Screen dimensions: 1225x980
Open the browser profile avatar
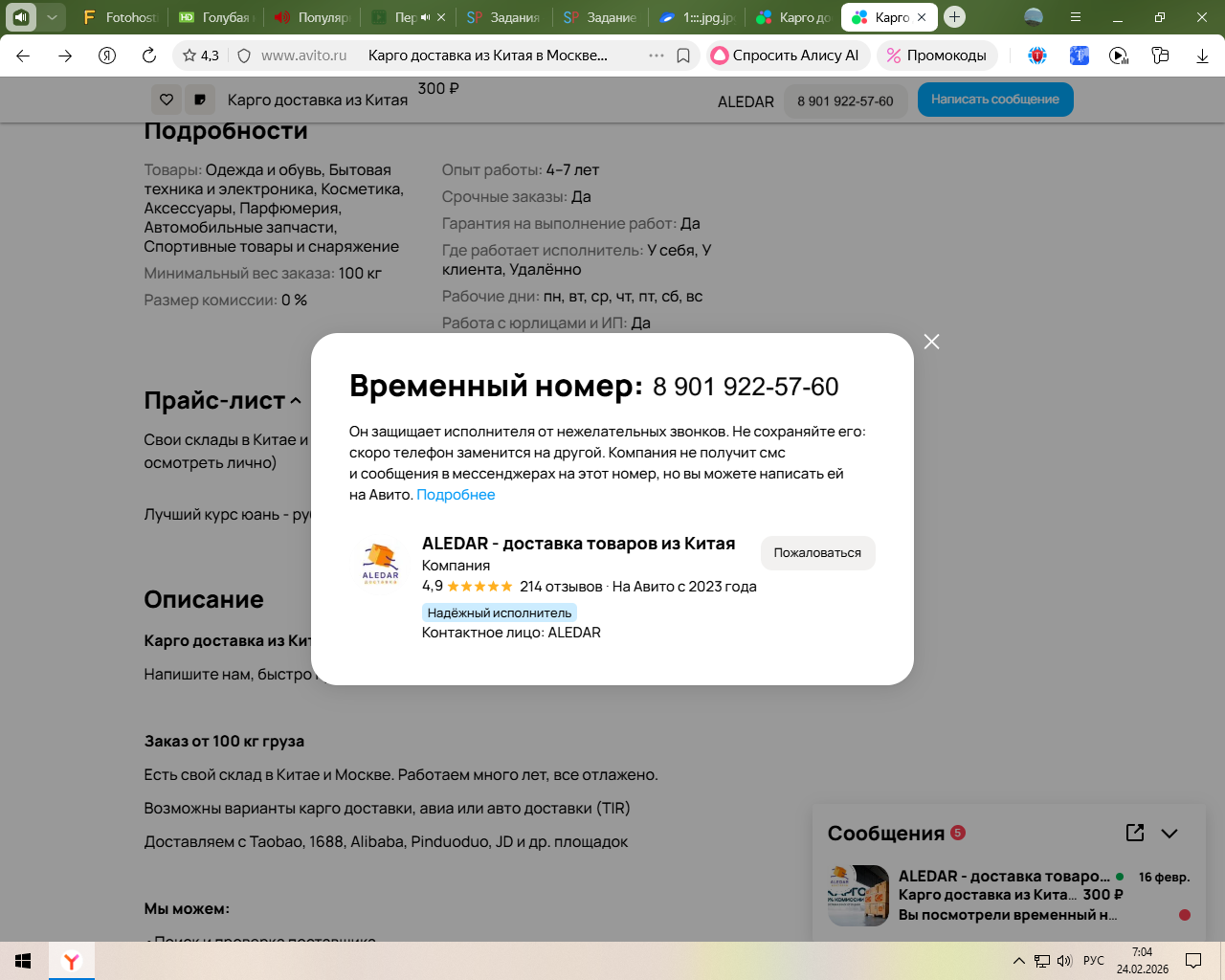tap(1034, 17)
